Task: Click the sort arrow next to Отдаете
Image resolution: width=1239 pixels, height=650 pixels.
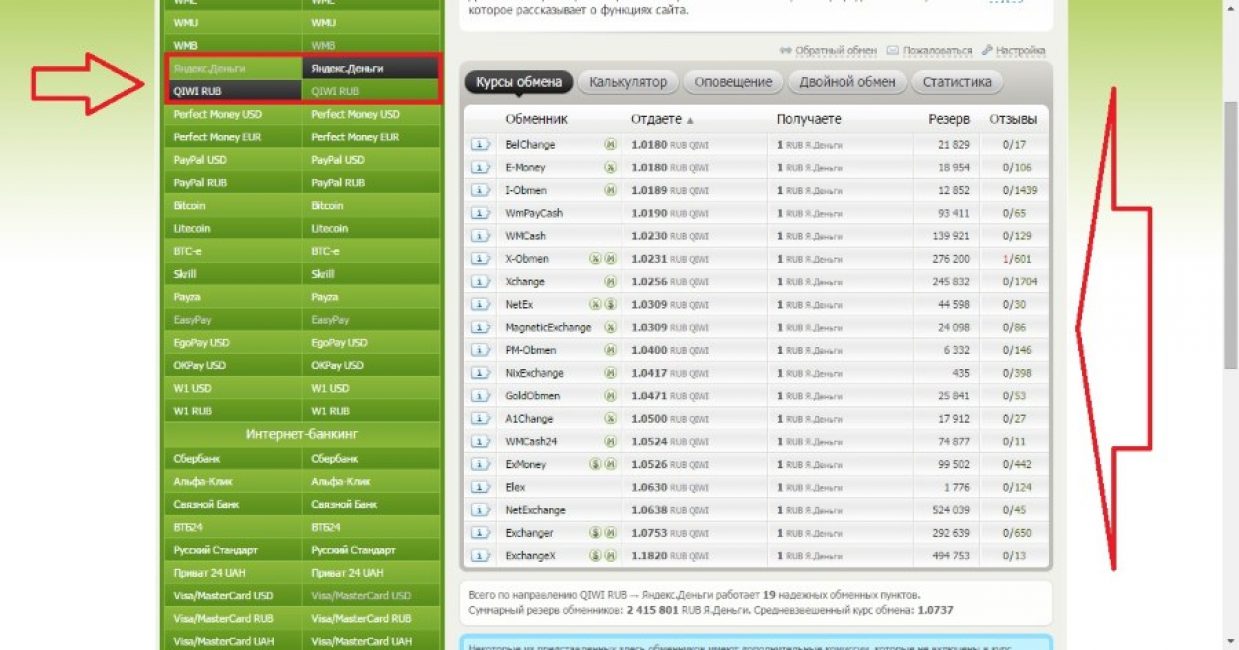Action: [689, 120]
